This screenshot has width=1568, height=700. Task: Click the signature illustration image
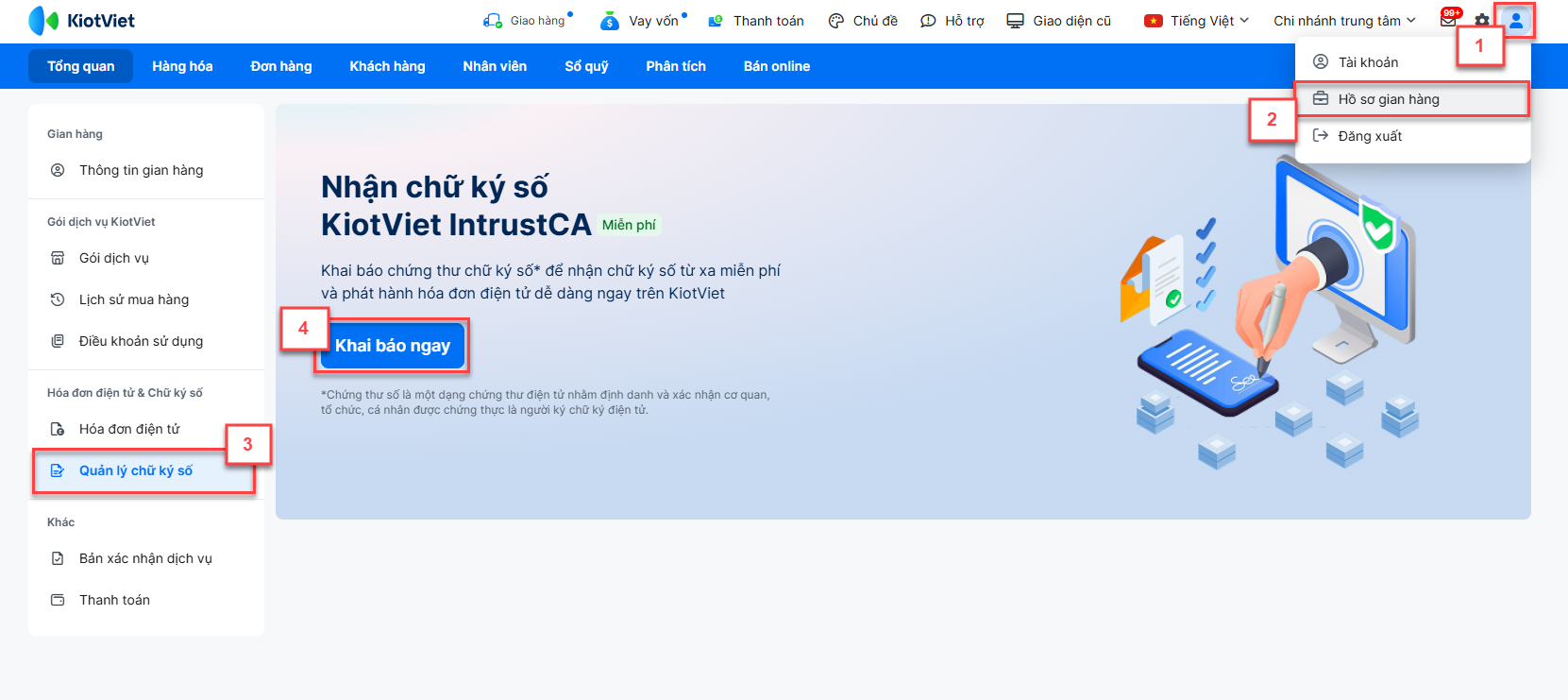1271,312
